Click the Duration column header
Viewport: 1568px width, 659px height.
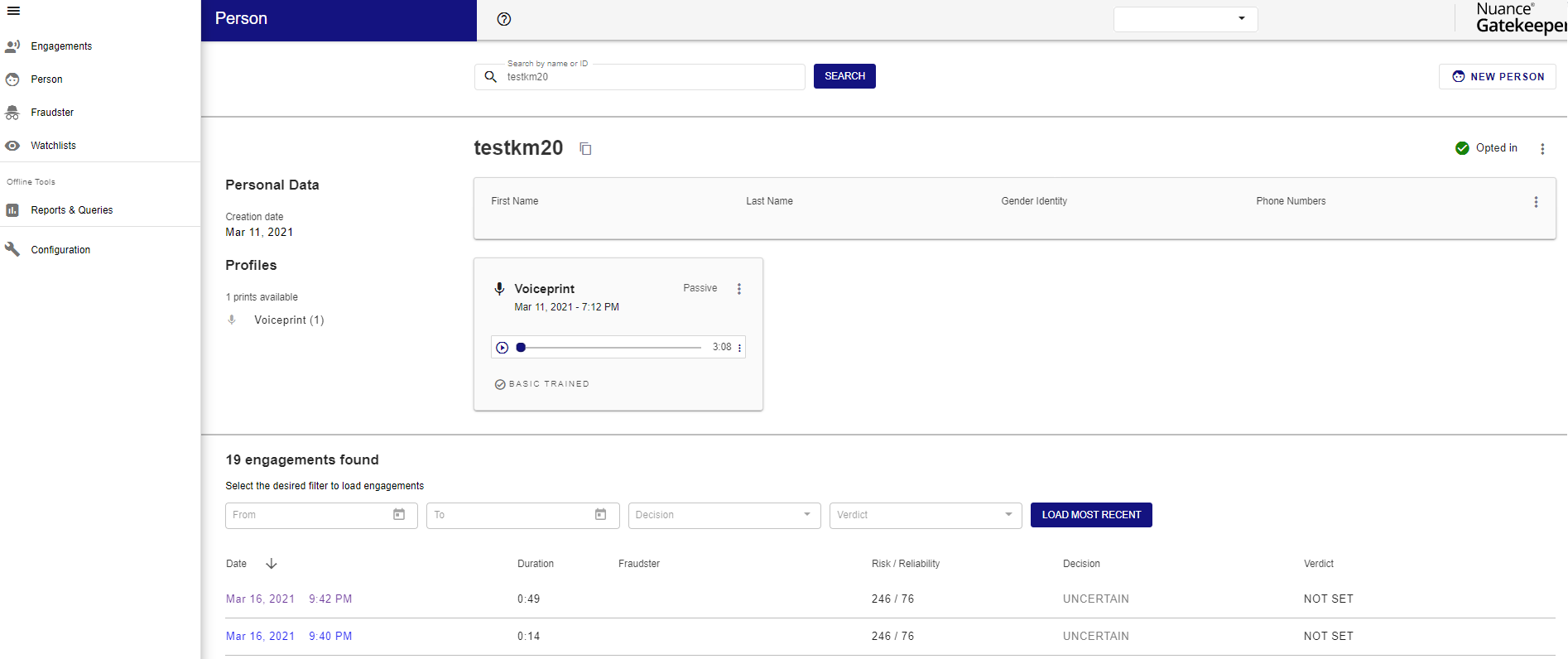tap(536, 564)
